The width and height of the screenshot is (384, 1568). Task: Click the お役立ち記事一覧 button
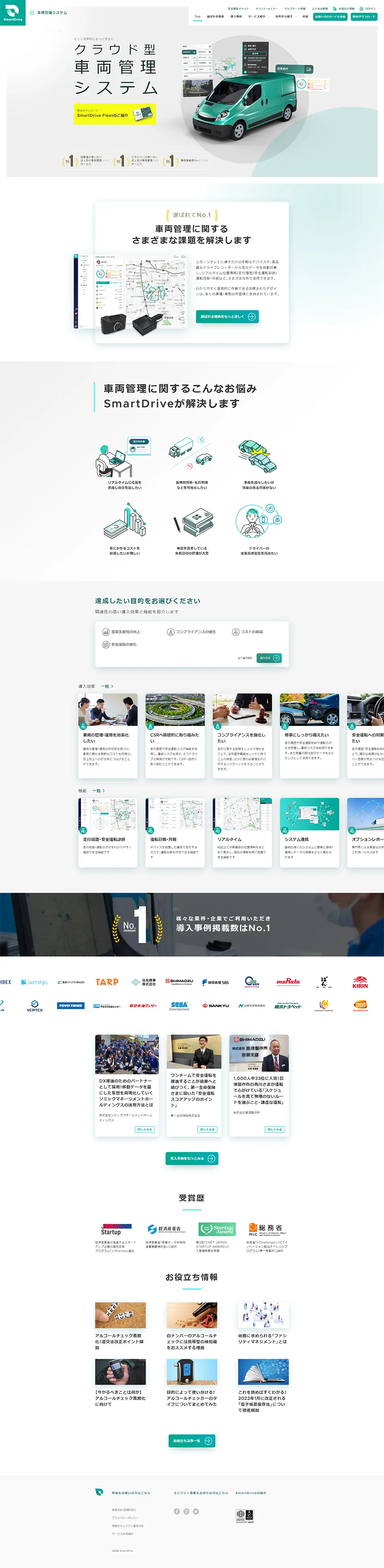[192, 1441]
